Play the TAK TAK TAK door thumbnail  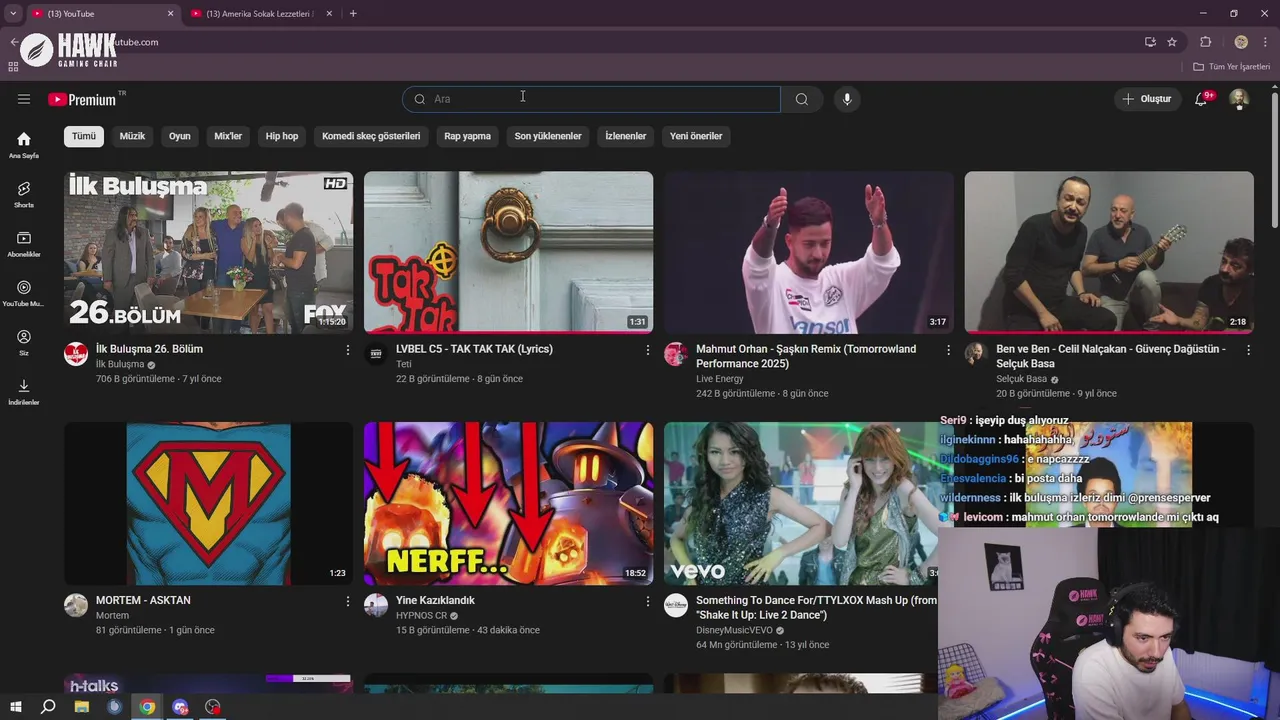(509, 252)
